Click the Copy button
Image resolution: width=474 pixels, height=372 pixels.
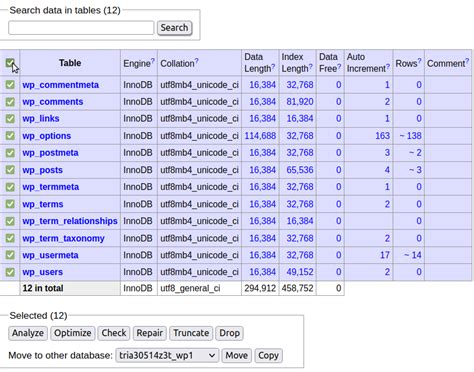[x=268, y=355]
